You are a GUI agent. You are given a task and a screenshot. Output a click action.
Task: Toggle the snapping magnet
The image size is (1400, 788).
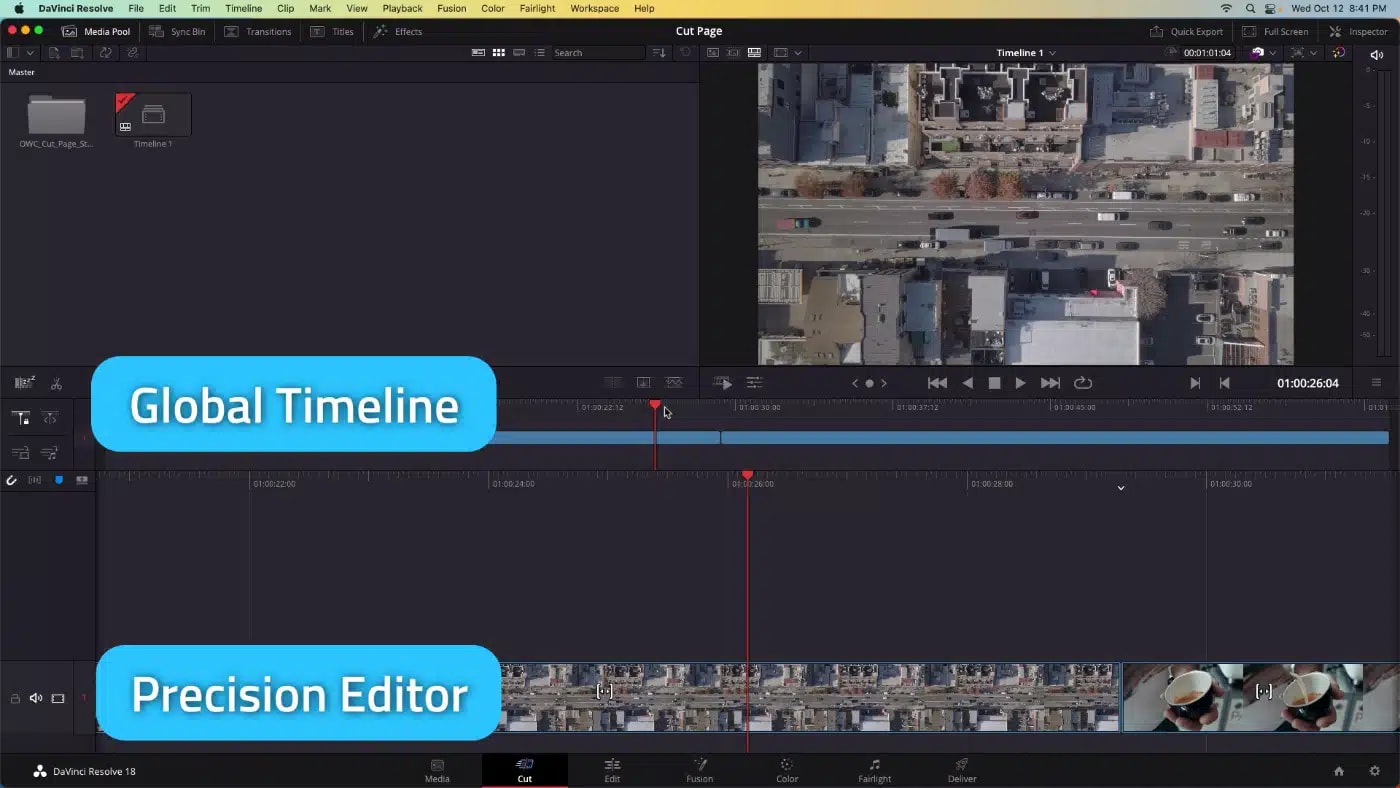(12, 480)
